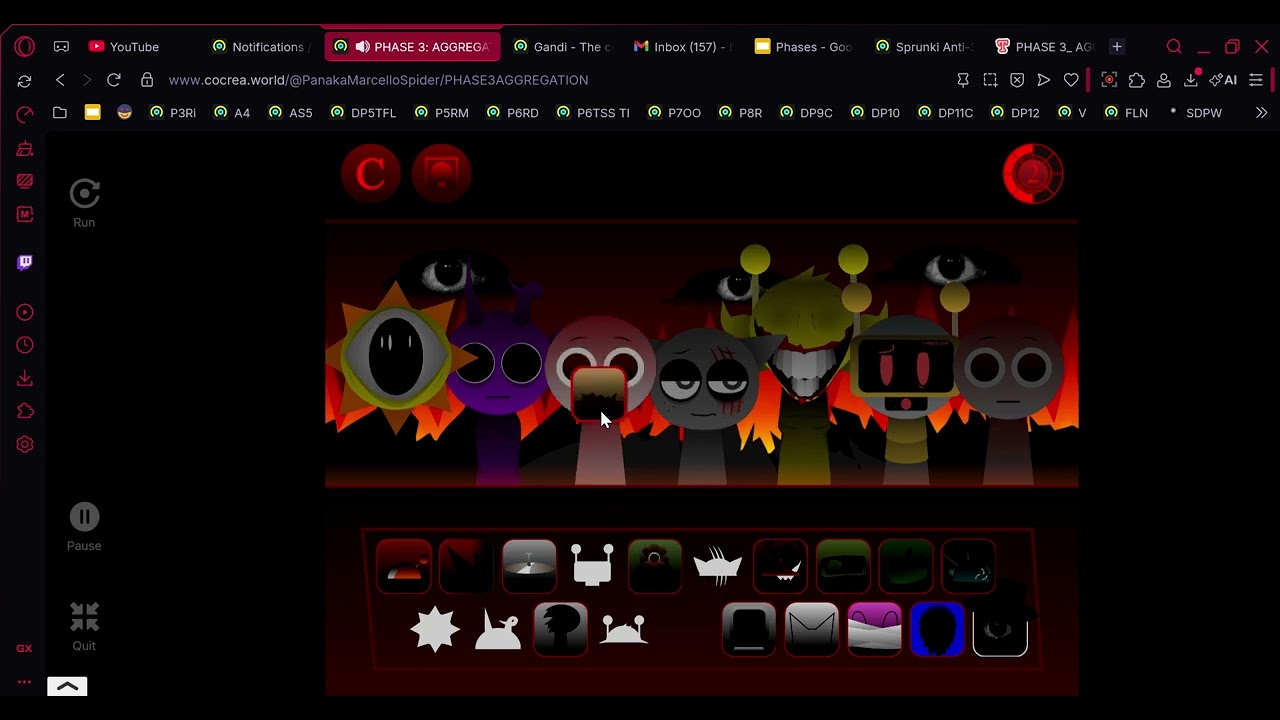Take a snapshot with the snapshot icon
Screen dimensions: 1280x720
click(x=990, y=80)
